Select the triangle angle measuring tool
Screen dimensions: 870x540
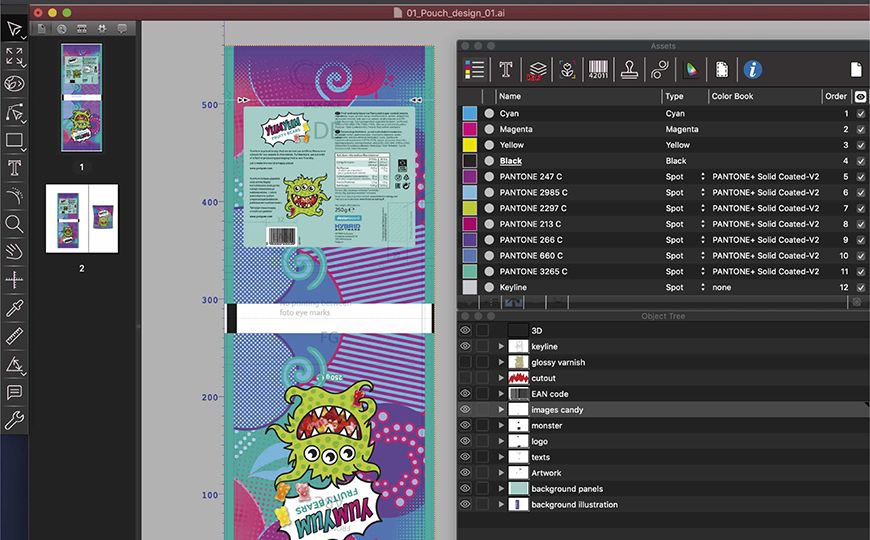click(x=14, y=364)
